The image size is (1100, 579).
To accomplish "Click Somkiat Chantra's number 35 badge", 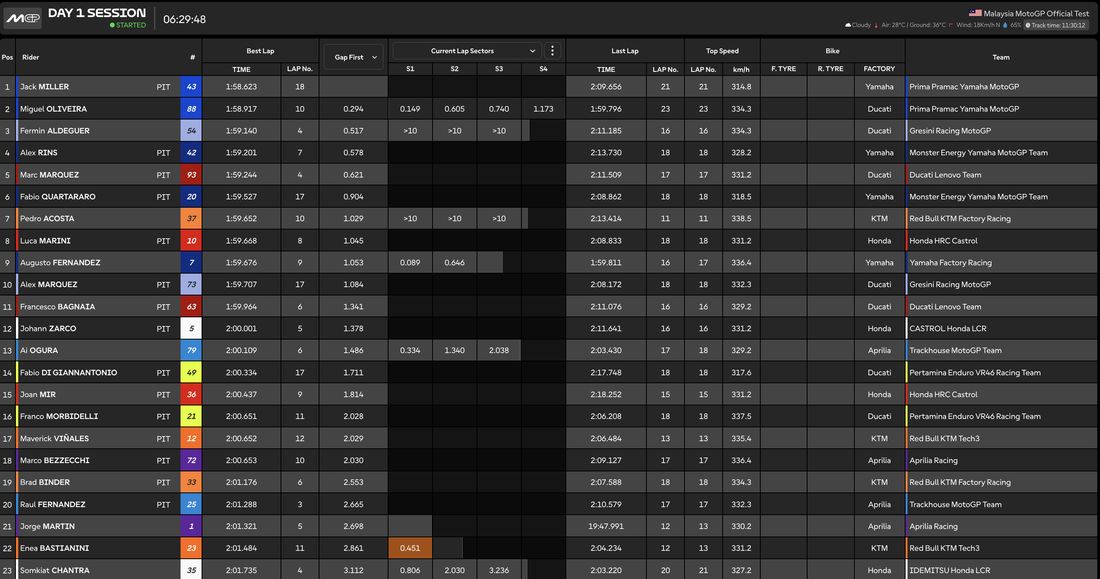I will (191, 570).
